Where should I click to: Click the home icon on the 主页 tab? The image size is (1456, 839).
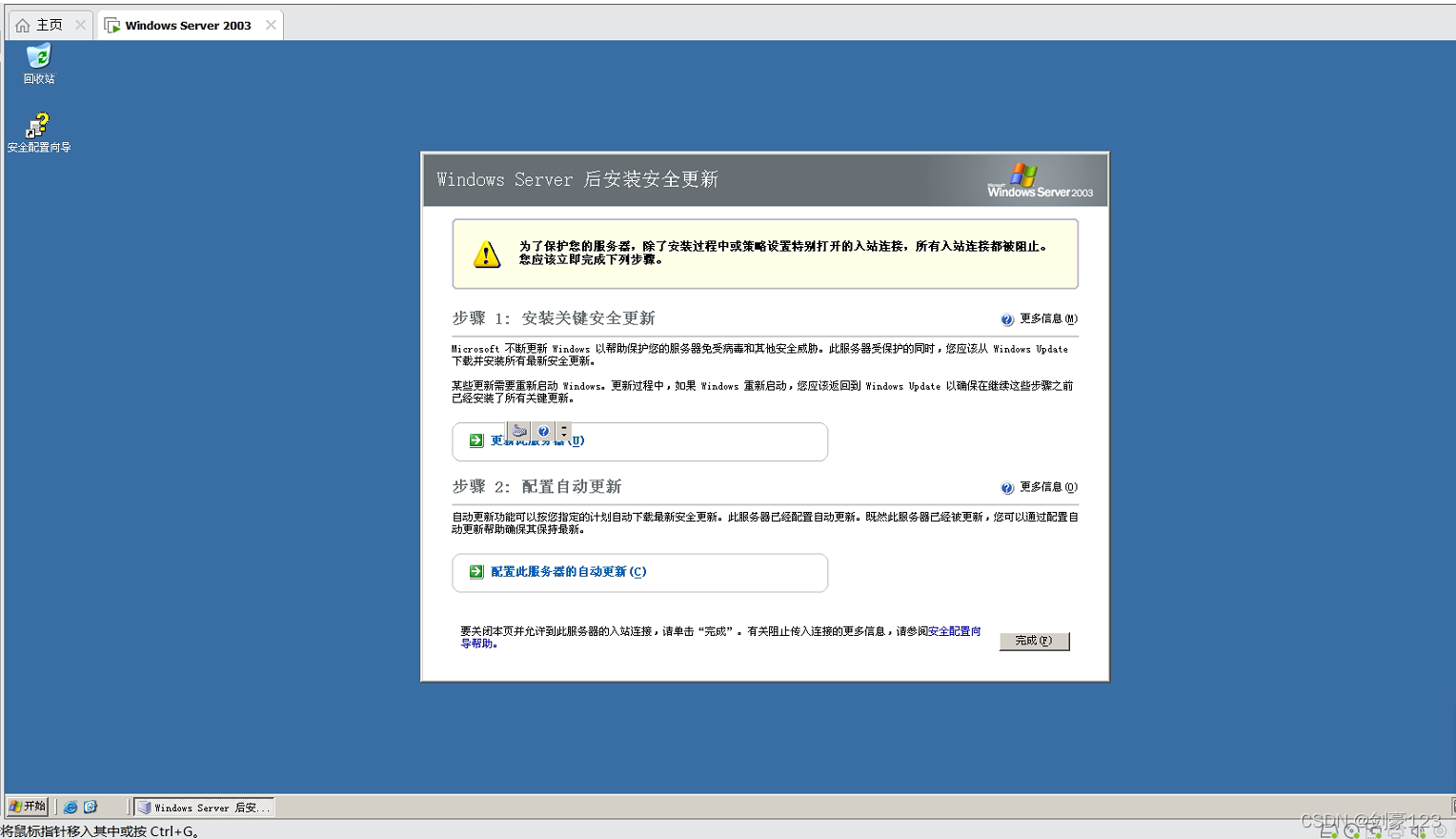coord(23,26)
